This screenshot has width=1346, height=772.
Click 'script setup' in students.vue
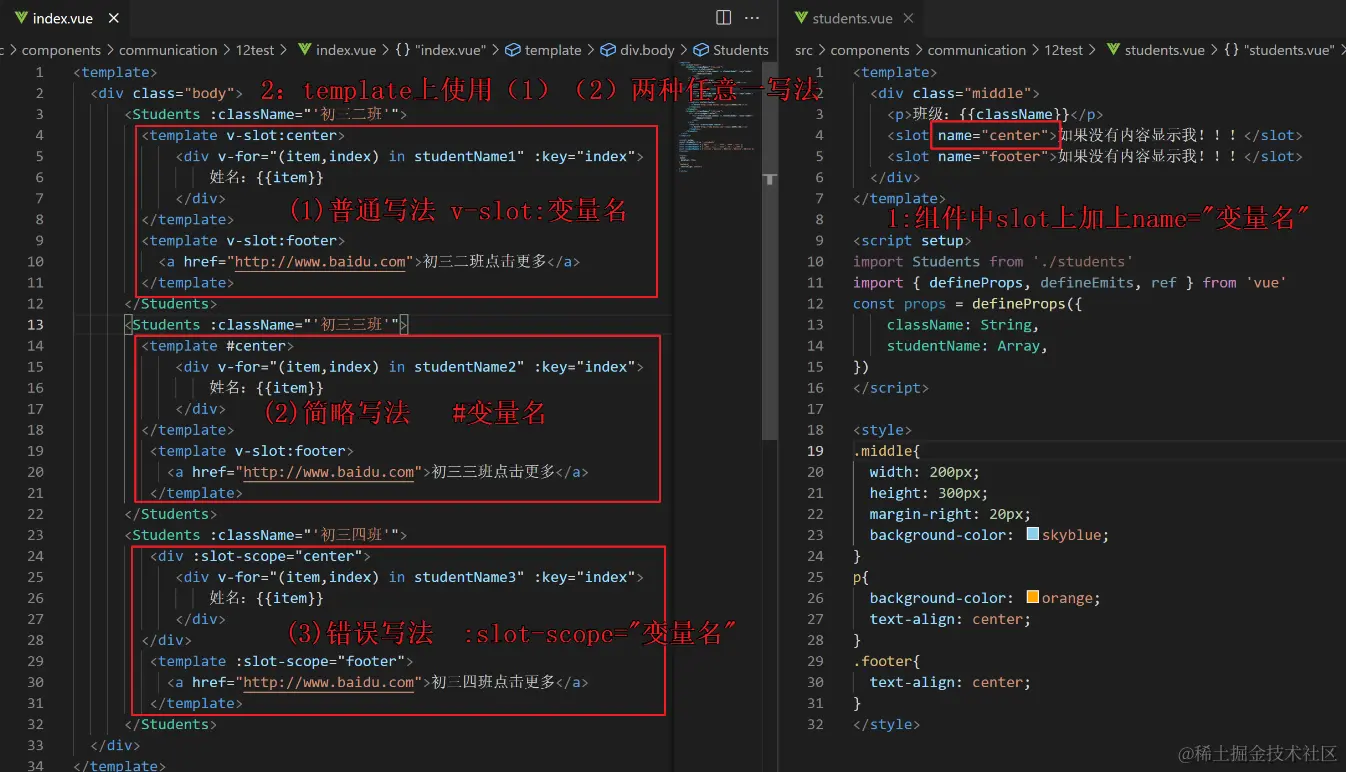coord(912,240)
